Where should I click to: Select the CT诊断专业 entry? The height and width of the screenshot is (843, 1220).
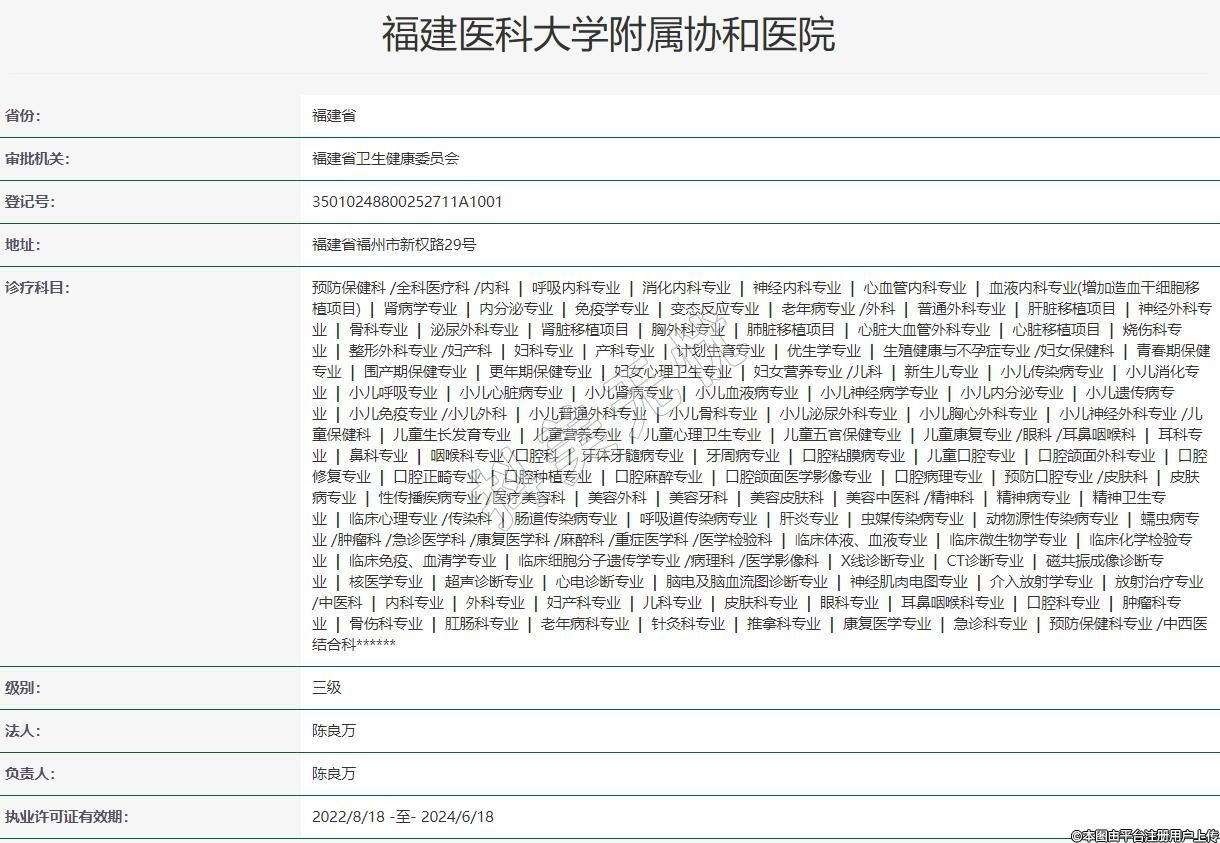point(985,561)
